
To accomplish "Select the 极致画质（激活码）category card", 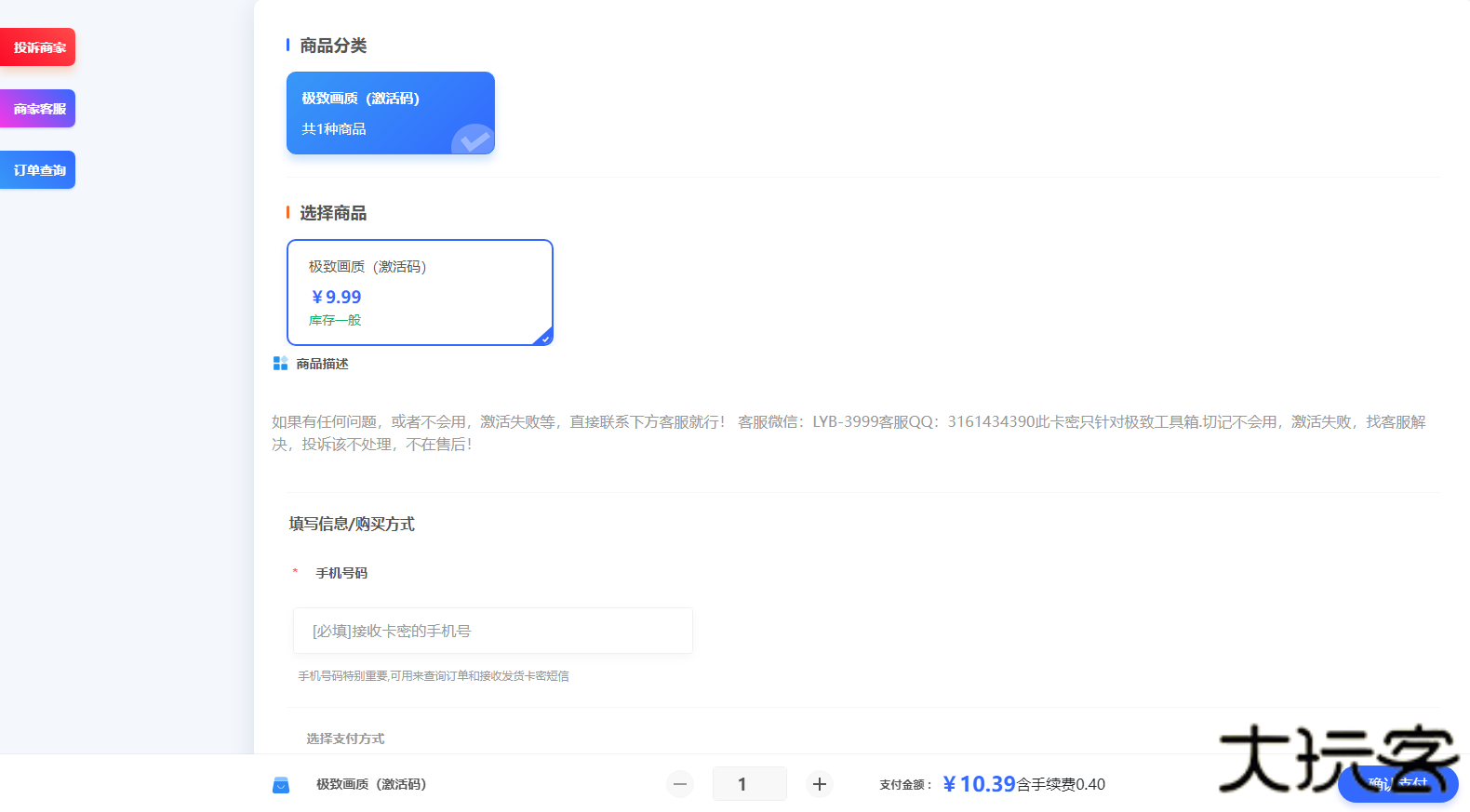I will [391, 113].
